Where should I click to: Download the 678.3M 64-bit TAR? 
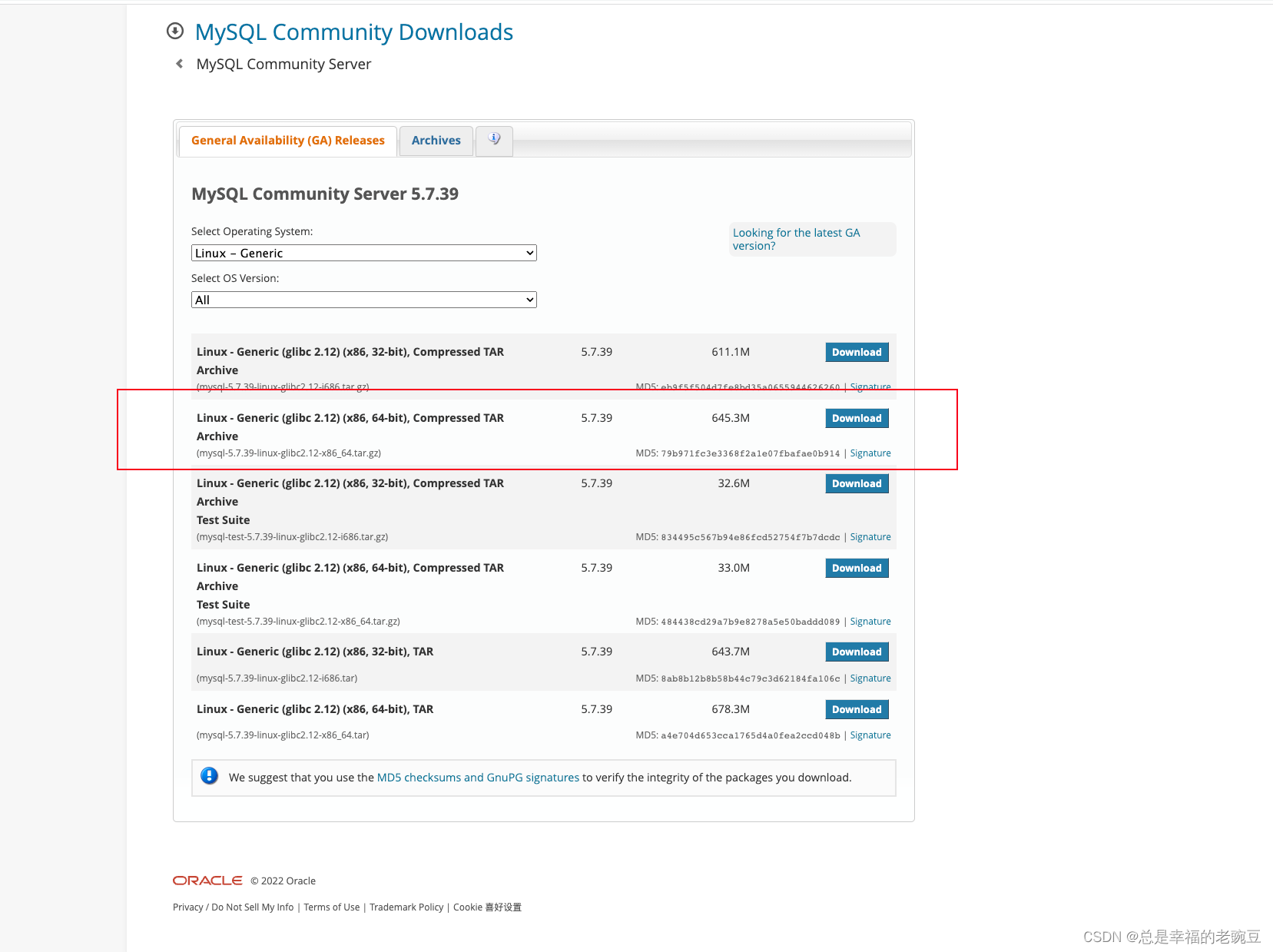857,709
